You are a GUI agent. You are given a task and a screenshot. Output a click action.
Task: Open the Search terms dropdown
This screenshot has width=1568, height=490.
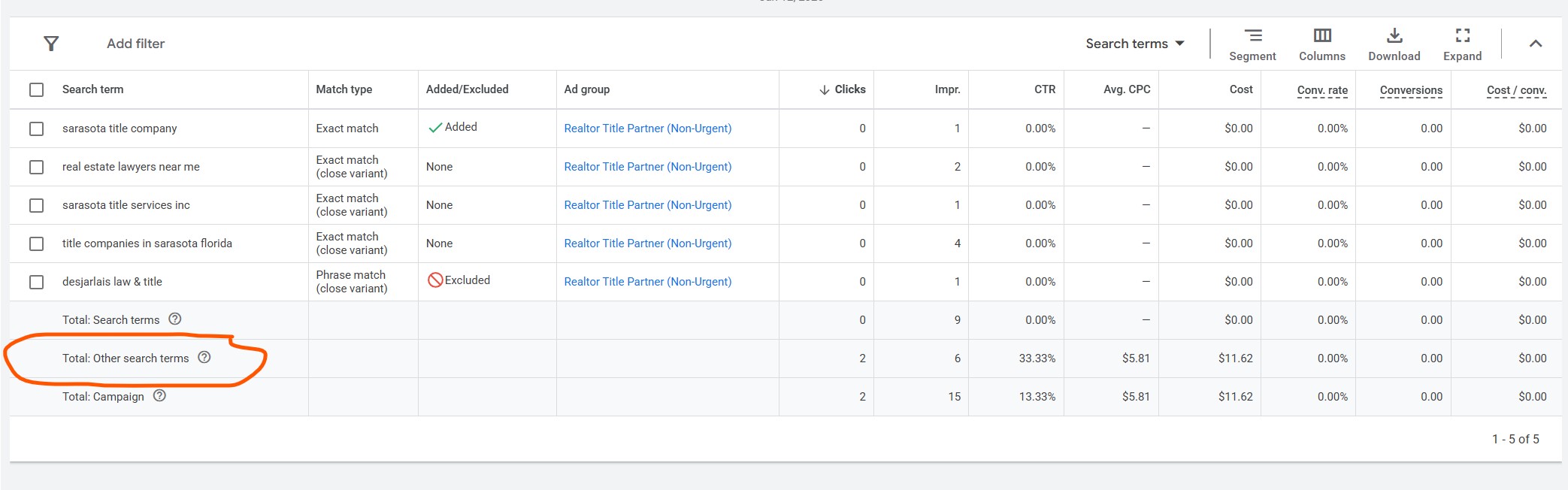pyautogui.click(x=1134, y=44)
